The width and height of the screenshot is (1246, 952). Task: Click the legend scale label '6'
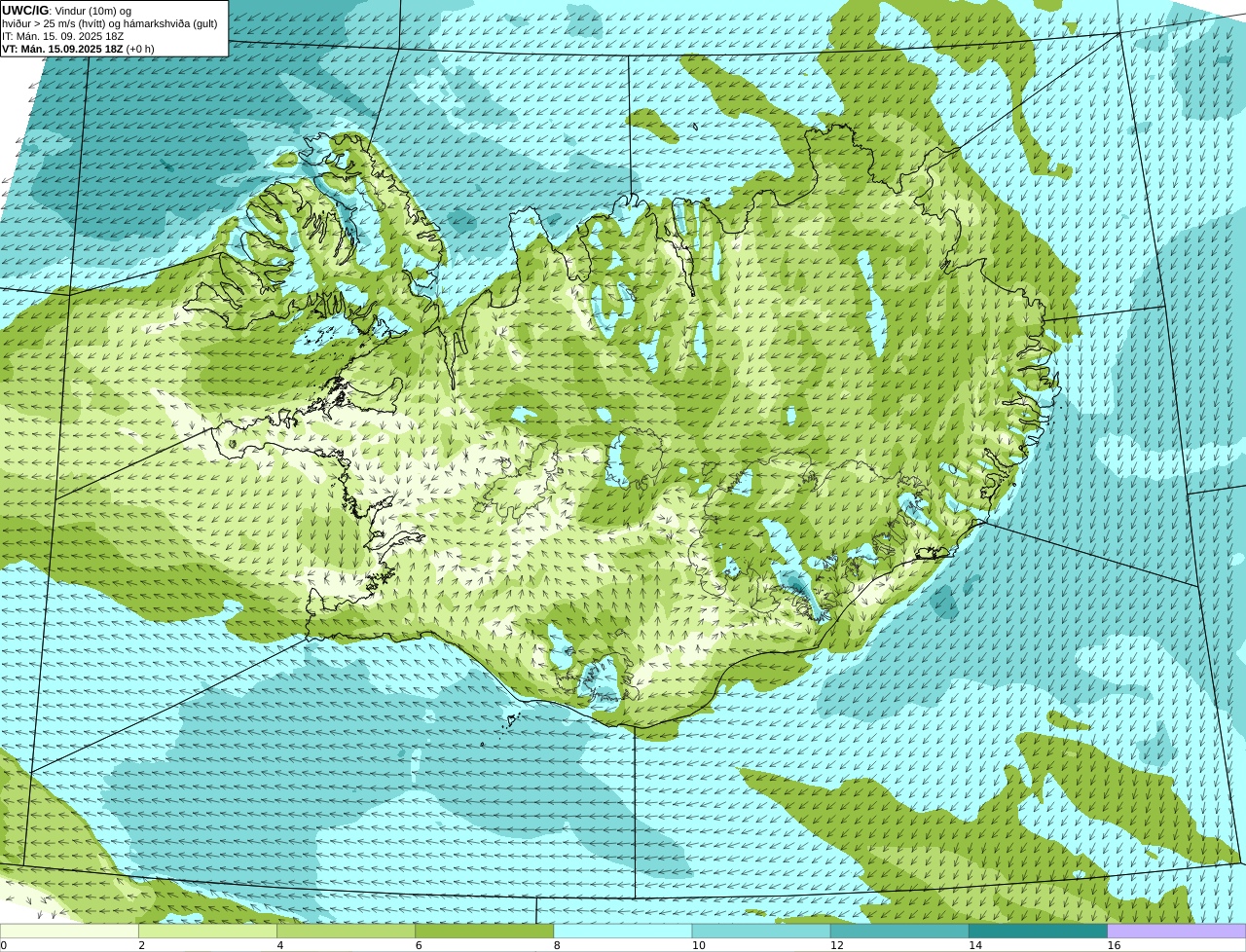point(419,945)
